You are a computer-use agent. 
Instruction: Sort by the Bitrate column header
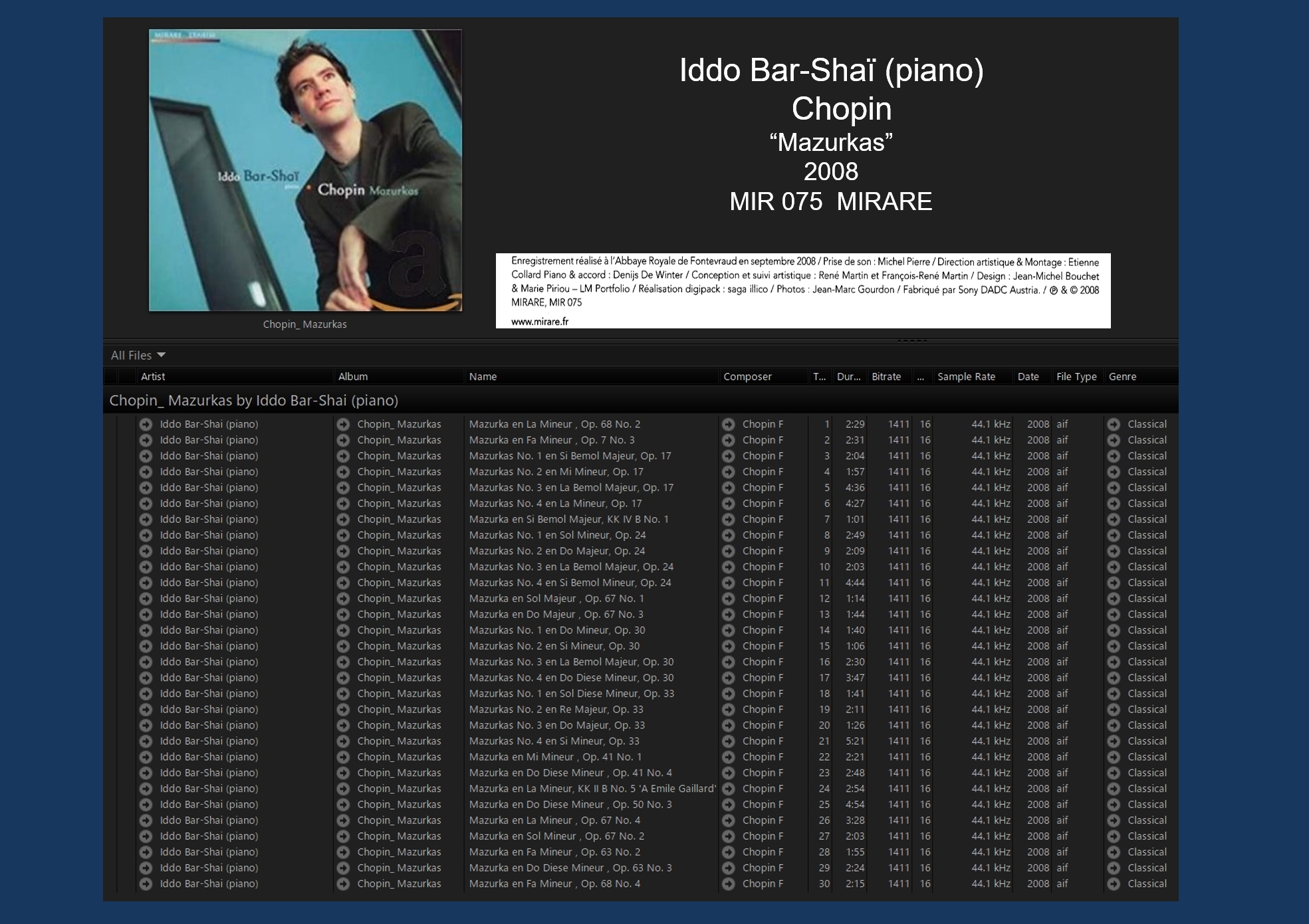[886, 376]
